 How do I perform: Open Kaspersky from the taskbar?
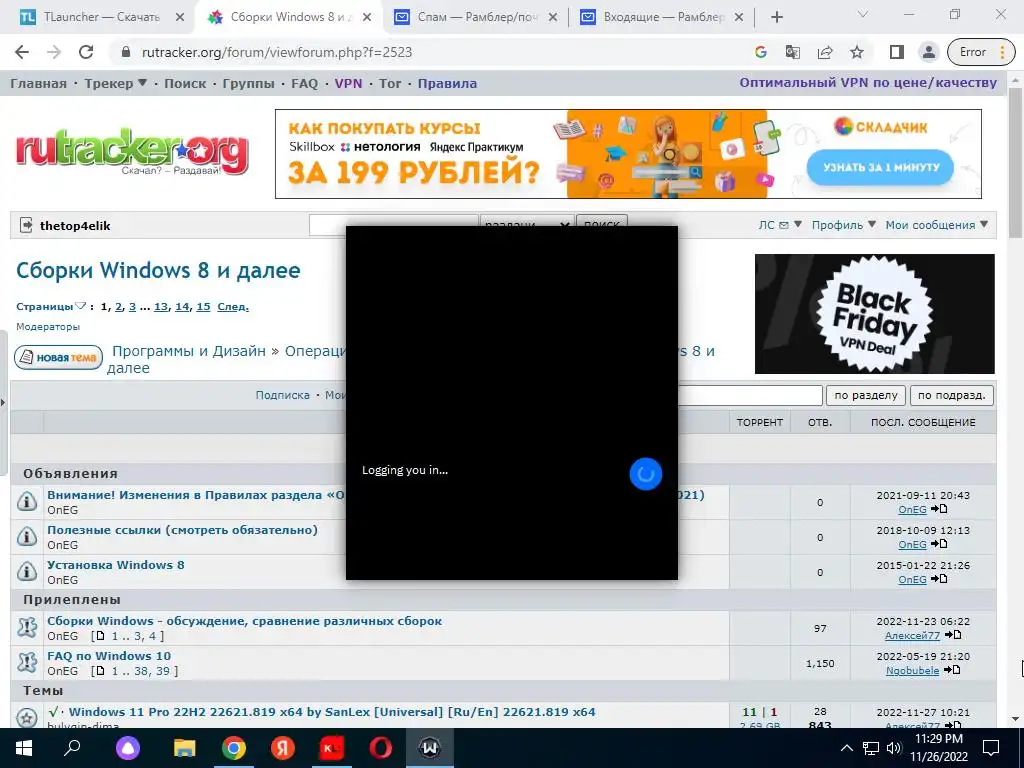coord(332,748)
